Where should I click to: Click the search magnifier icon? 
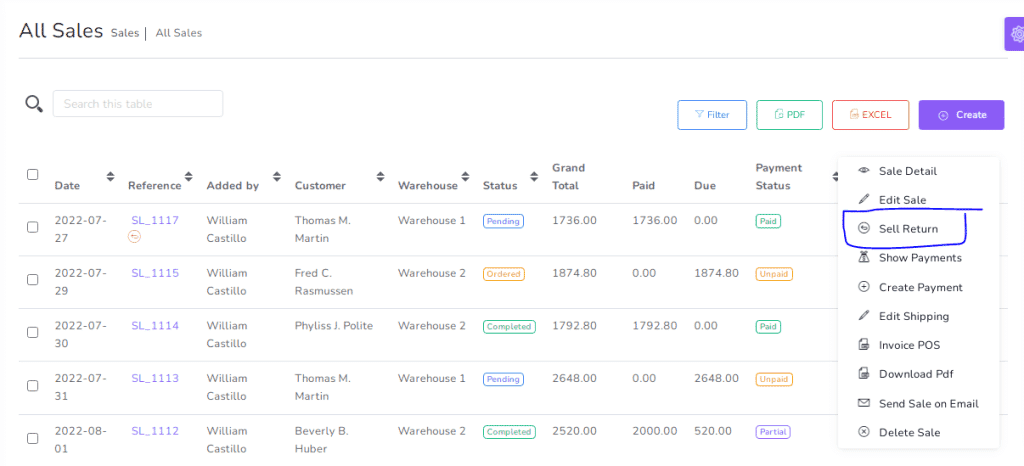(x=34, y=104)
